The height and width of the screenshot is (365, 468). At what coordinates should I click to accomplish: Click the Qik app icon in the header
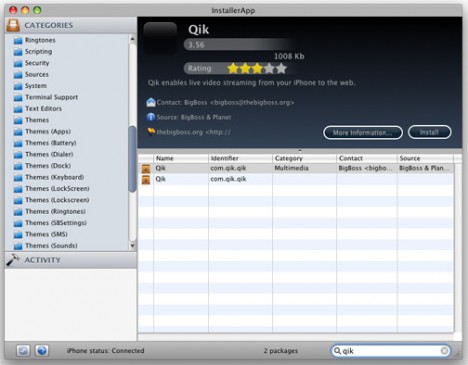point(160,38)
